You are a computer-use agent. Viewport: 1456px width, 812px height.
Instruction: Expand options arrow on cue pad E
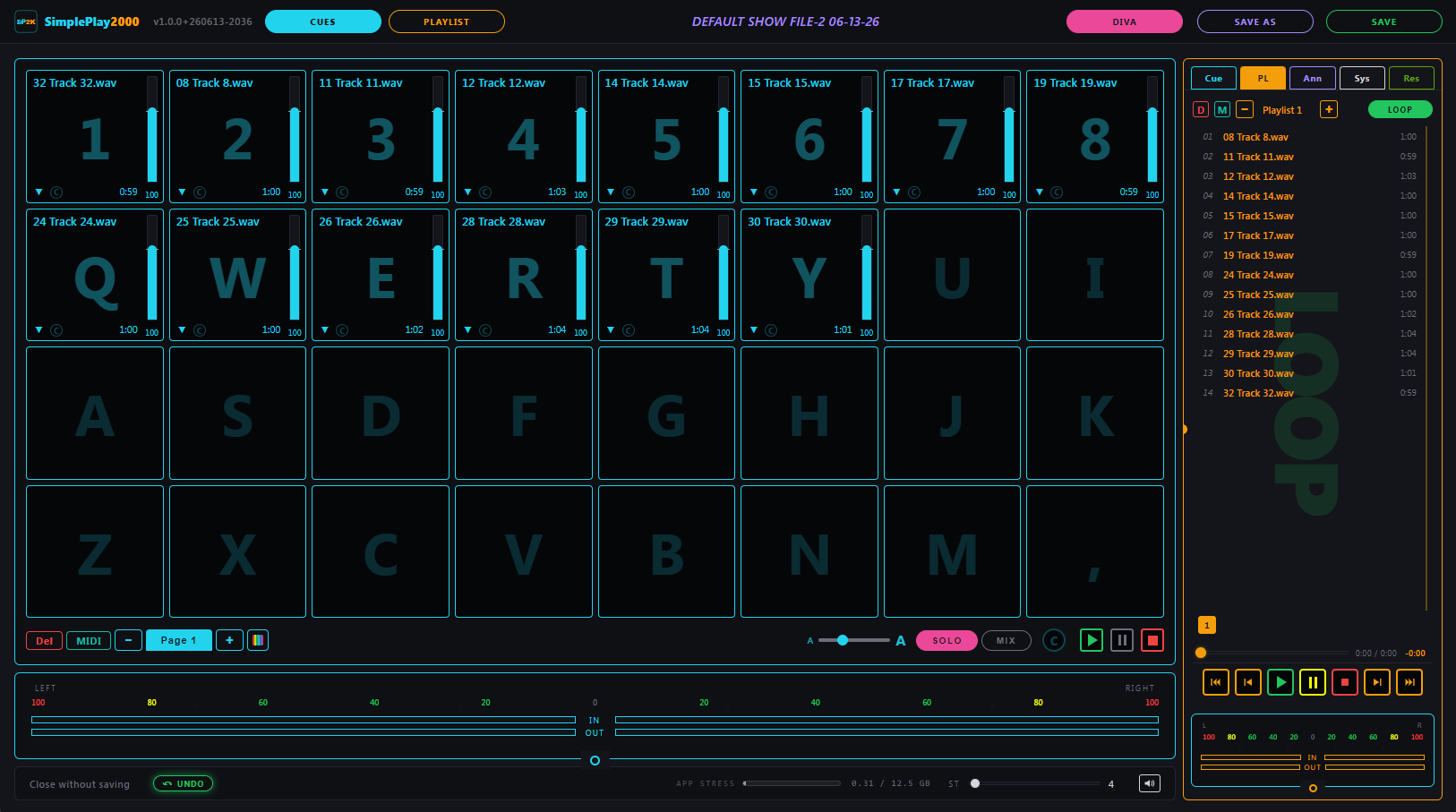point(325,330)
